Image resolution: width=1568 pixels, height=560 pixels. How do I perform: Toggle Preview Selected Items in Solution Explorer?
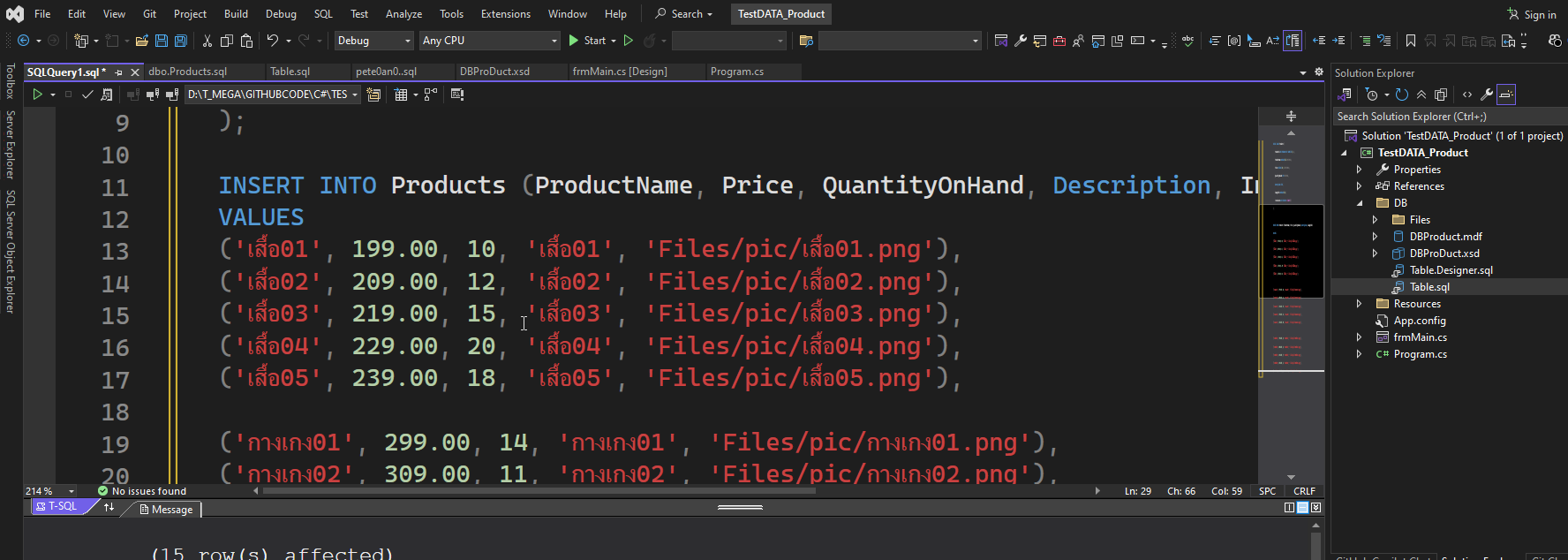[1506, 95]
